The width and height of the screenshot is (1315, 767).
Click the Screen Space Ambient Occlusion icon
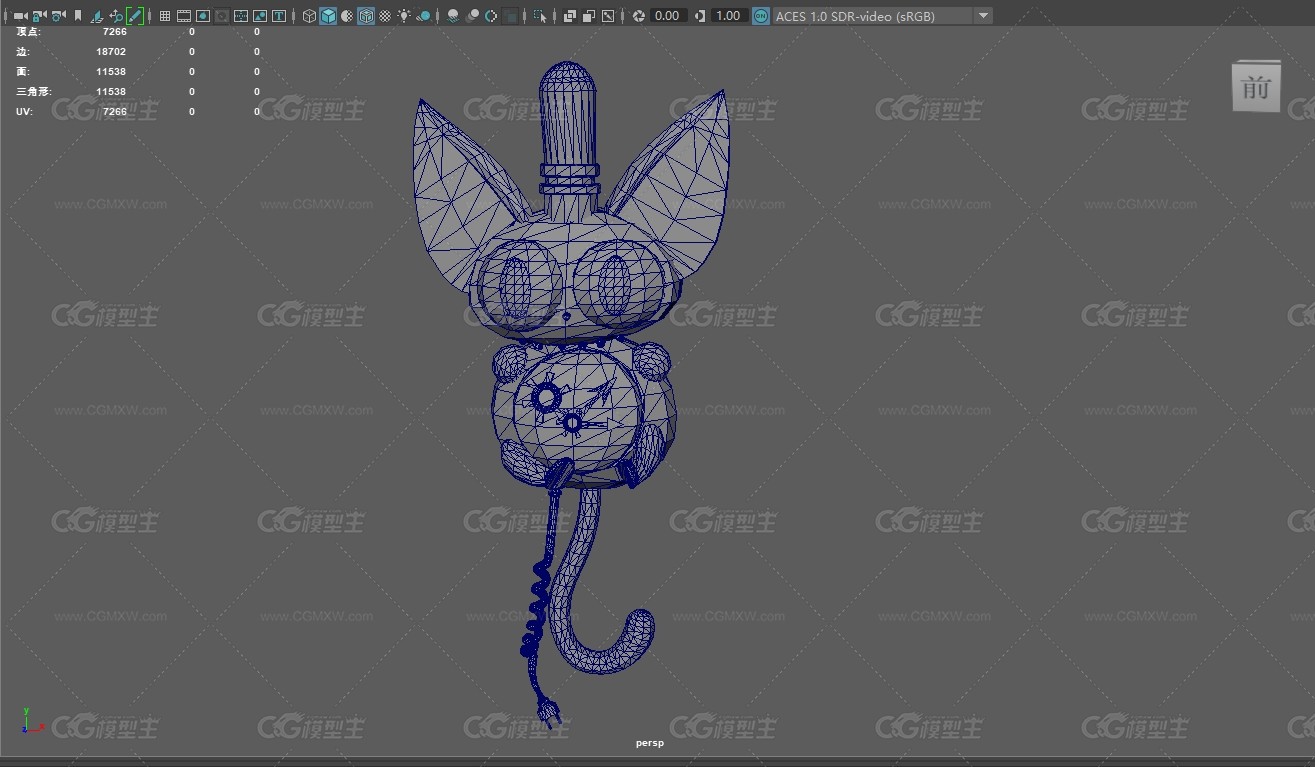coord(452,16)
